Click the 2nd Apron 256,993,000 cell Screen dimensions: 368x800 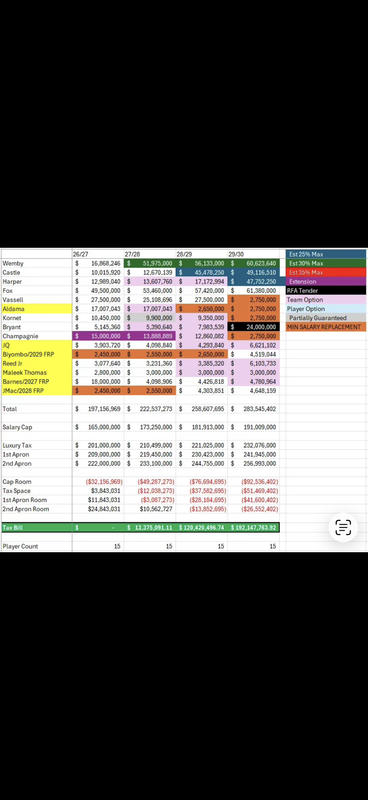pyautogui.click(x=254, y=464)
